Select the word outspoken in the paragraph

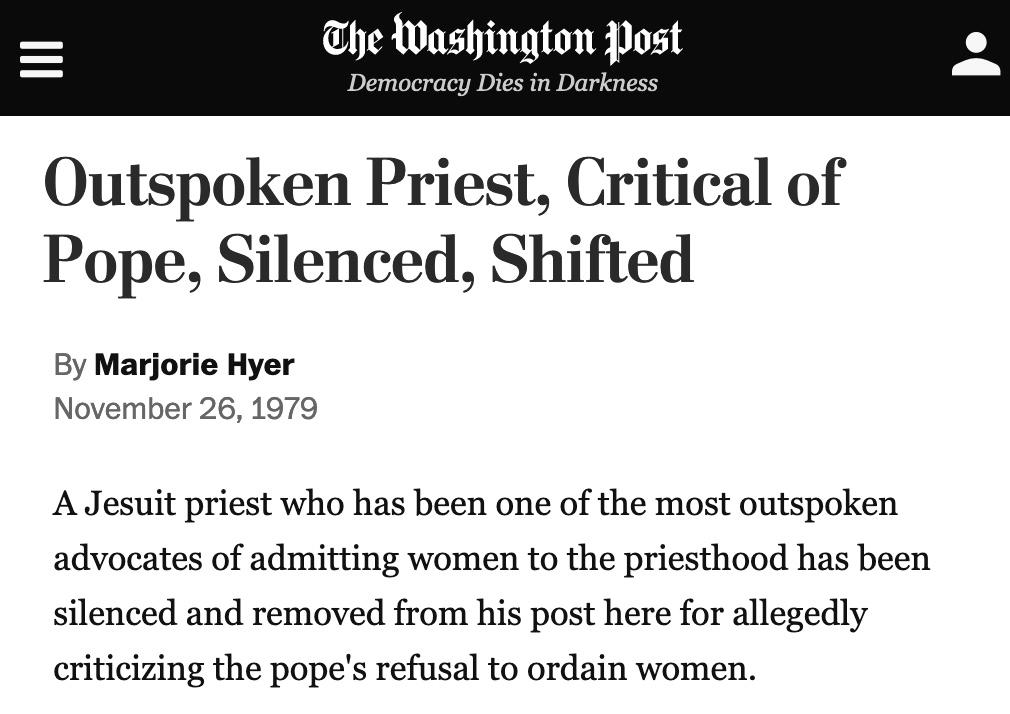click(818, 504)
